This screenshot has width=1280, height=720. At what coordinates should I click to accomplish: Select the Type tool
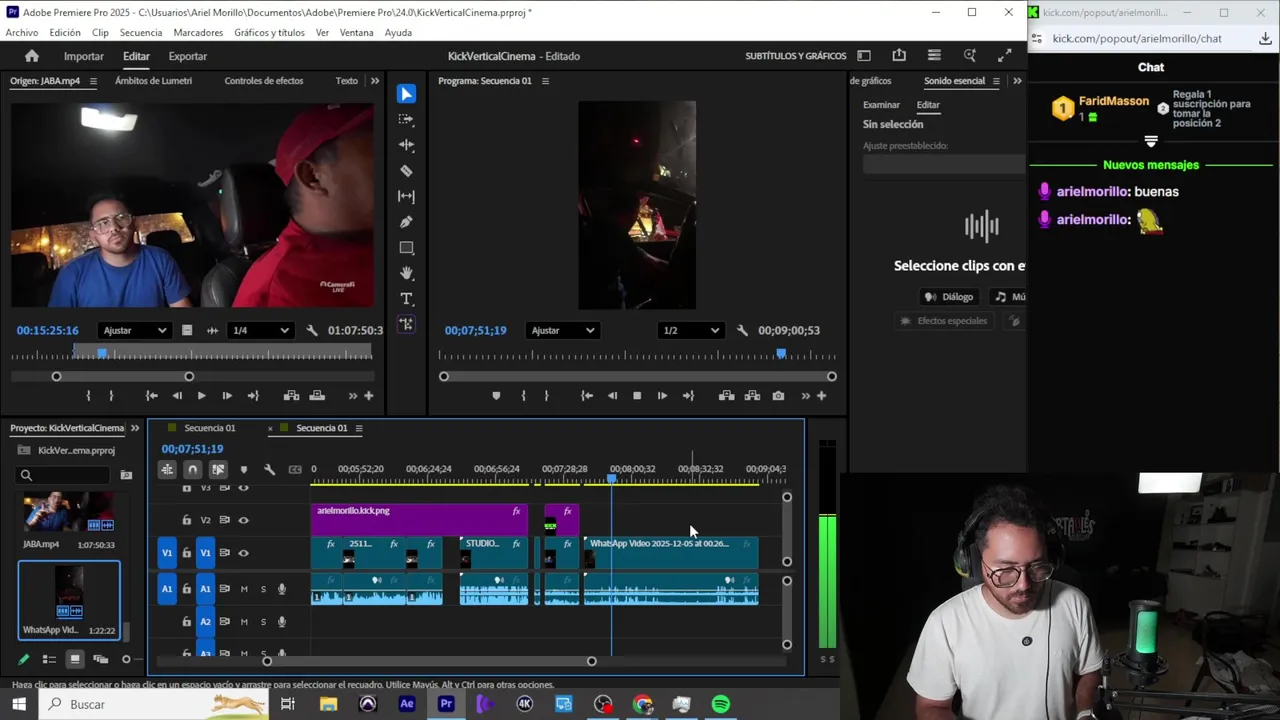click(406, 299)
